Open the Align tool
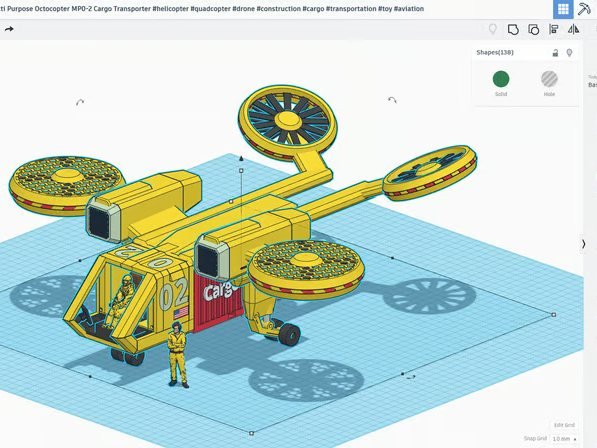Screen dimensions: 597x448 click(554, 29)
